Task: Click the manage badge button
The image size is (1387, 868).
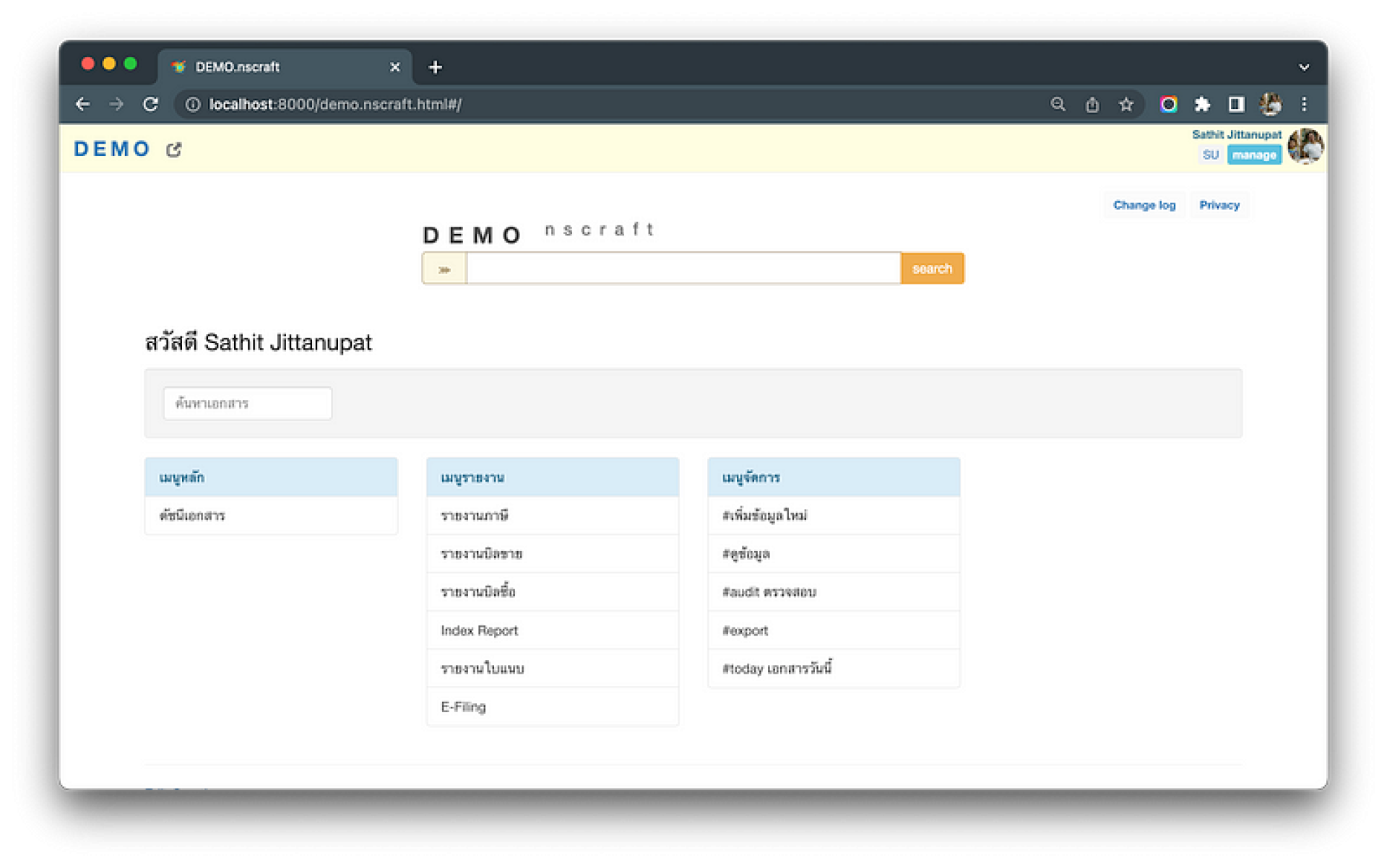Action: click(1253, 155)
